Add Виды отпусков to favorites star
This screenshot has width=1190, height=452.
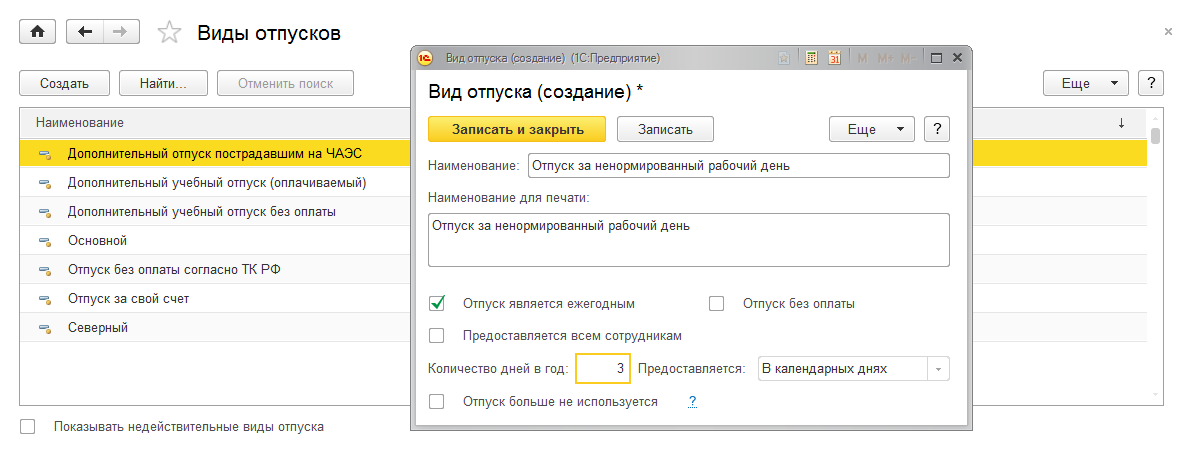pos(170,33)
